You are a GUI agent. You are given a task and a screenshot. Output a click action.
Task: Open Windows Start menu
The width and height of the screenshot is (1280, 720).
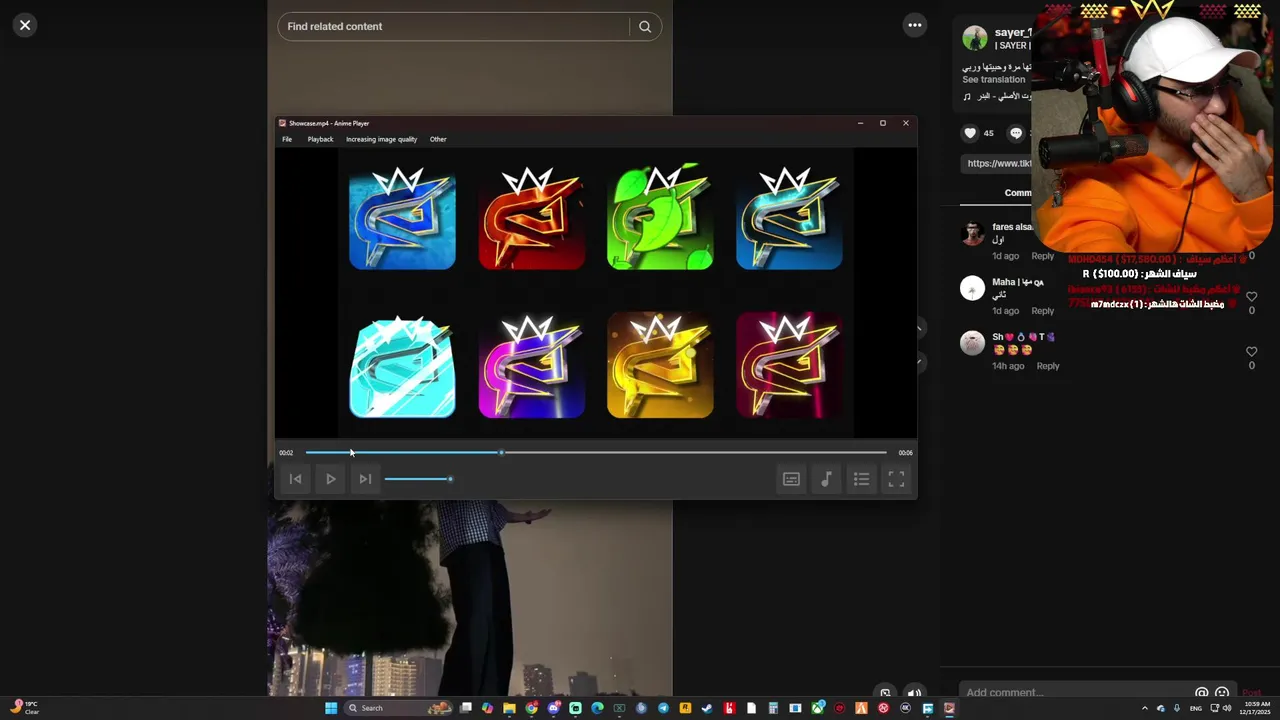pyautogui.click(x=330, y=708)
